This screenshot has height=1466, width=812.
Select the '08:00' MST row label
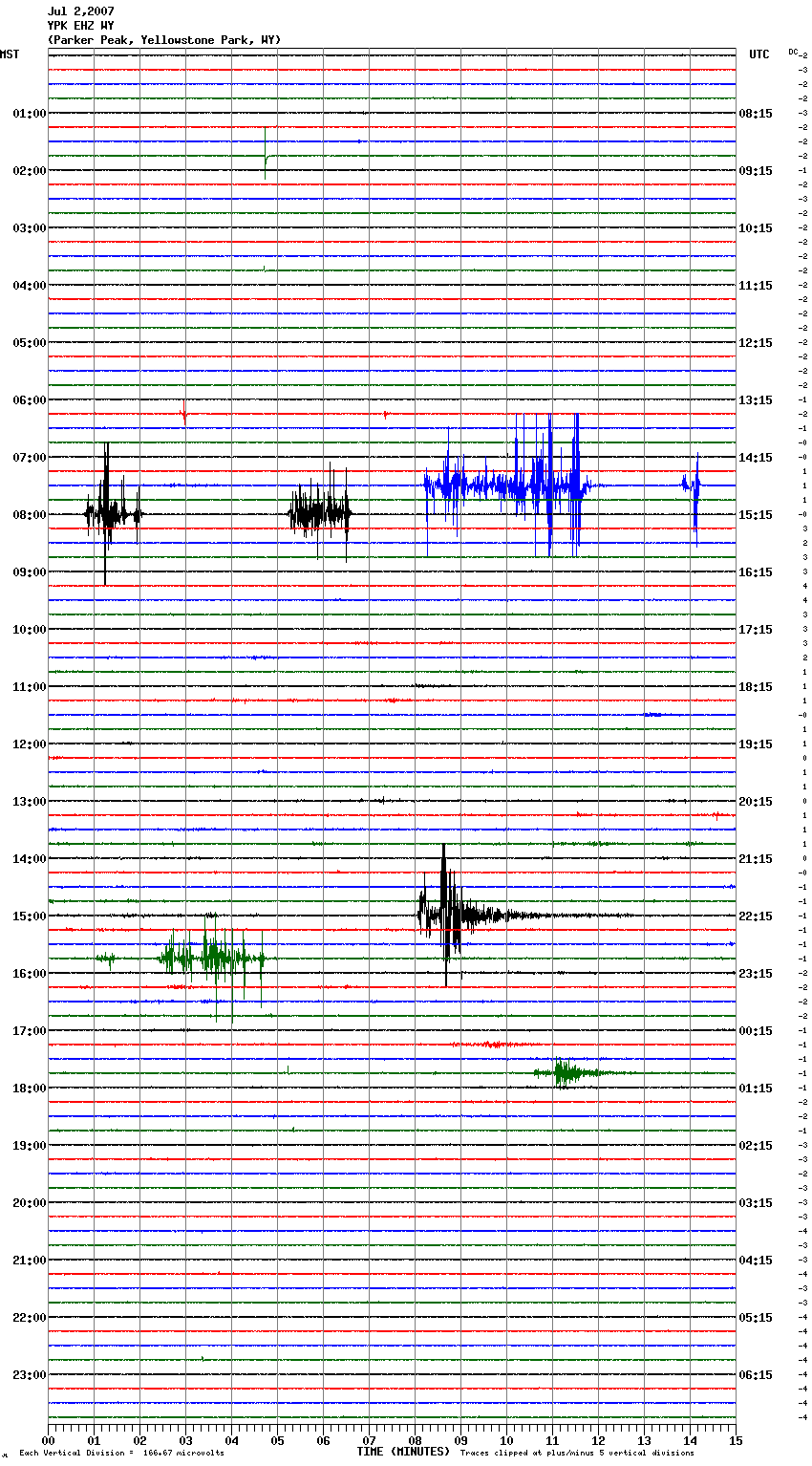30,515
